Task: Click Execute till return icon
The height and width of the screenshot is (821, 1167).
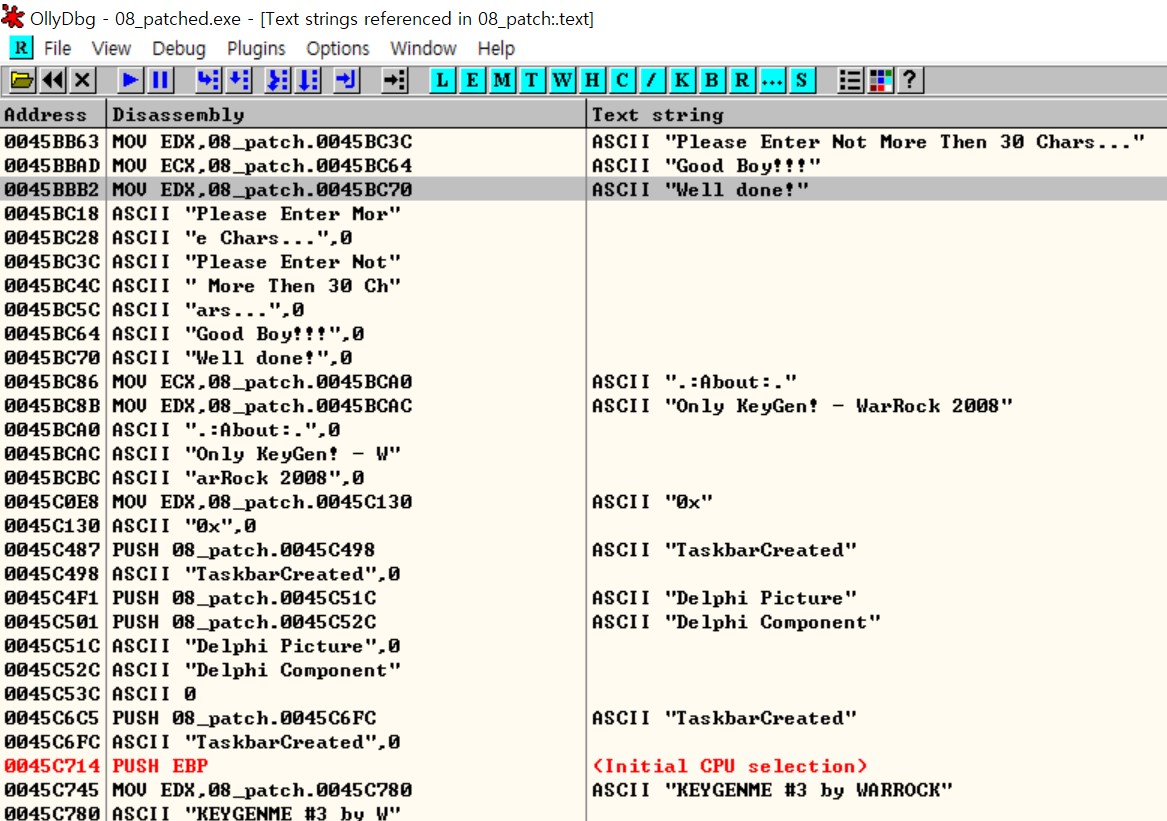Action: point(346,80)
